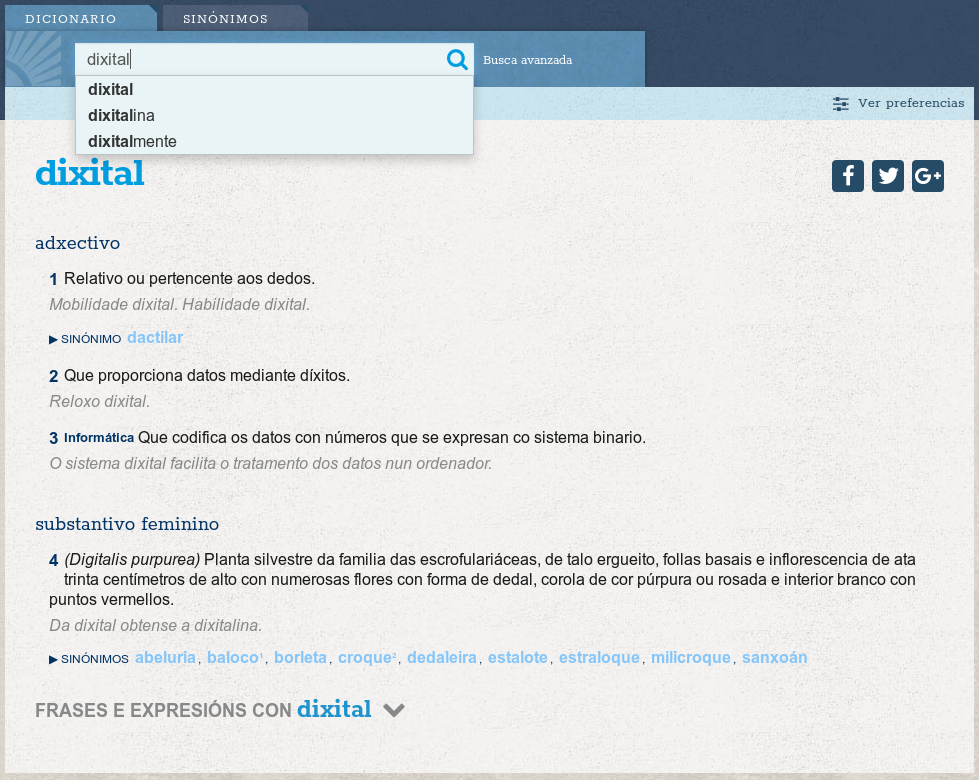This screenshot has width=979, height=780.
Task: Open the Dicionario tab
Action: (70, 19)
